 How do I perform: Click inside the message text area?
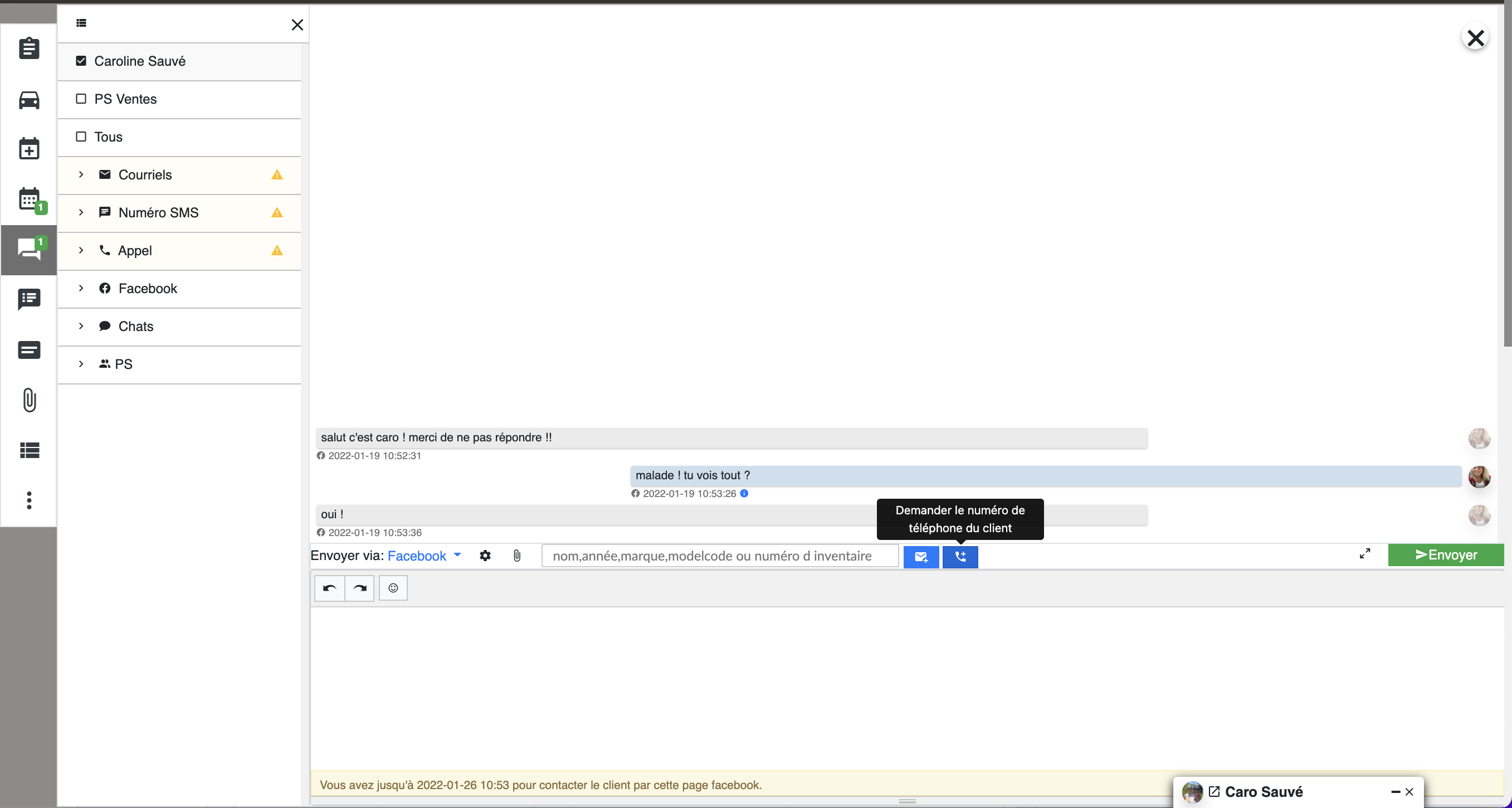[907, 688]
